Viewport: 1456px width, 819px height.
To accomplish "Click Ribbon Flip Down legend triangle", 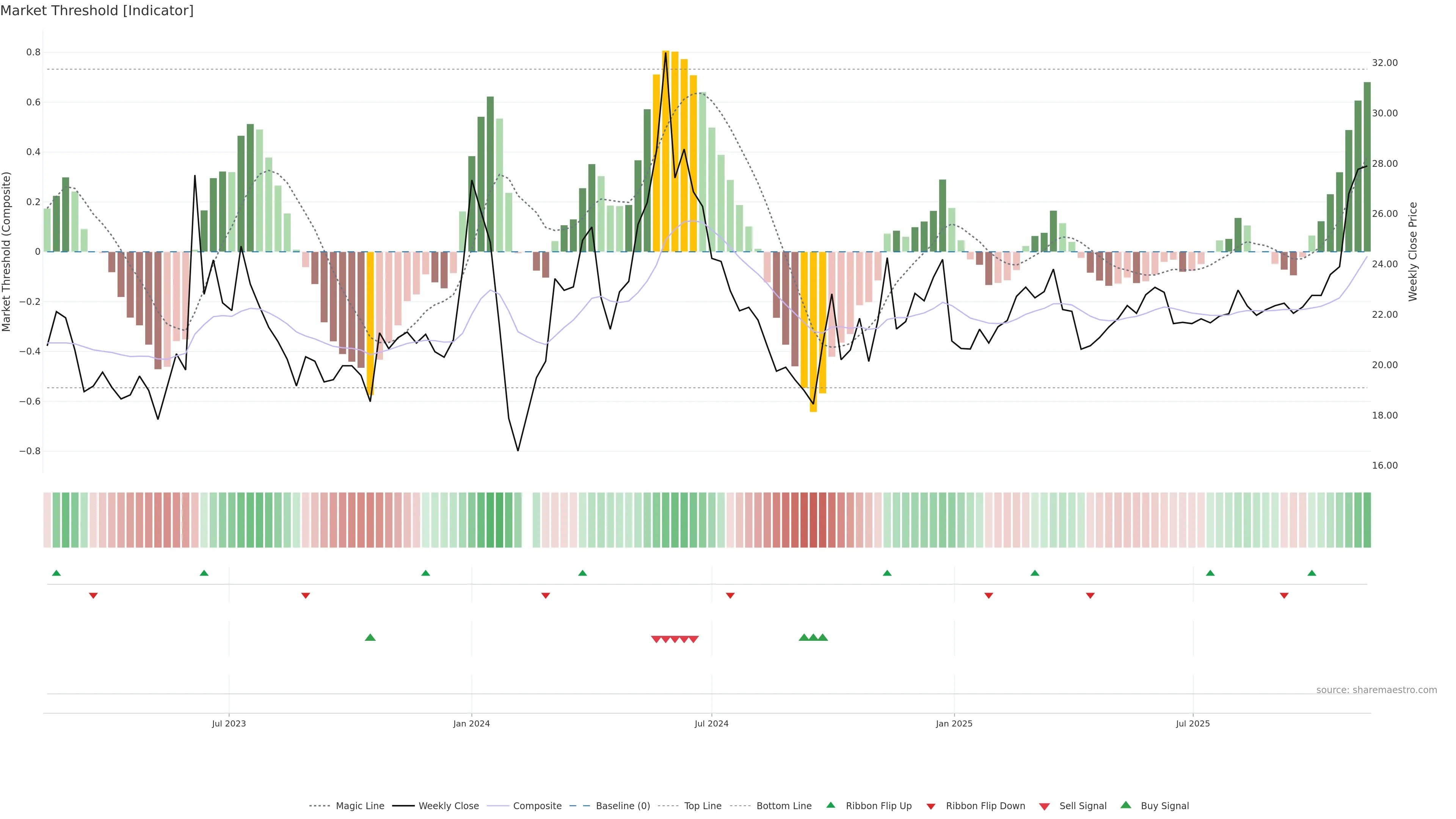I will tap(931, 806).
